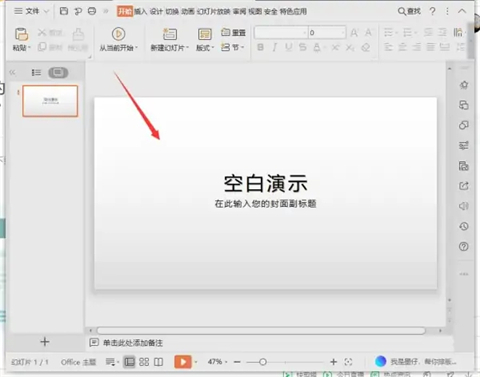This screenshot has width=480, height=377.
Task: Toggle Strikethrough formatting
Action: (303, 47)
